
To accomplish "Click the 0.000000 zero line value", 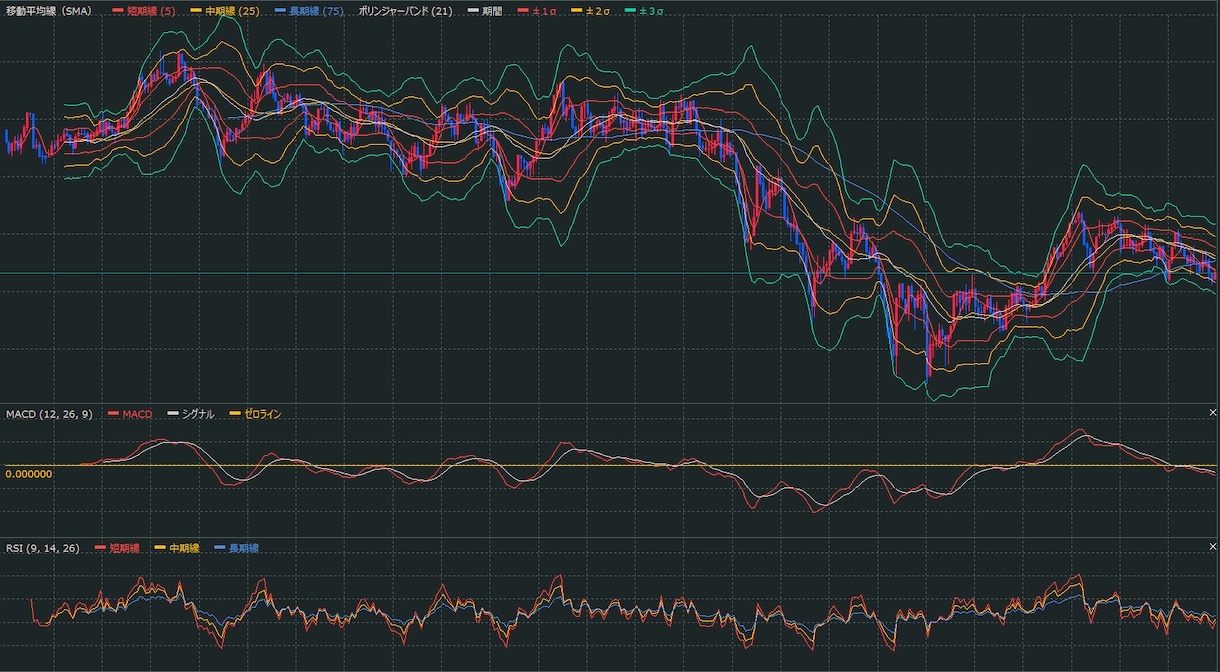I will (29, 474).
